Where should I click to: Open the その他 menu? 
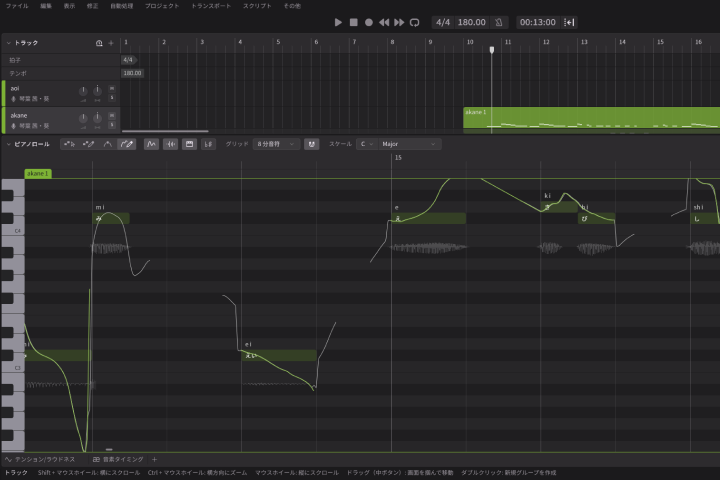pos(292,6)
